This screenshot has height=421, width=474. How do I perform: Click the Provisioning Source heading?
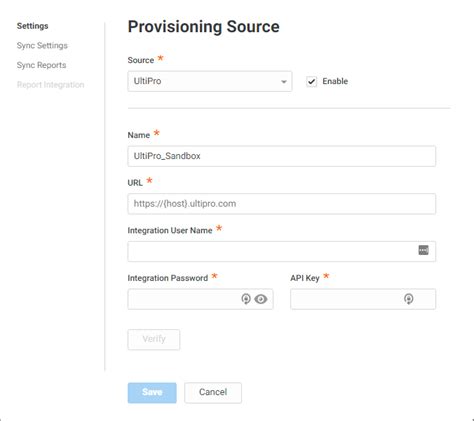pos(204,27)
